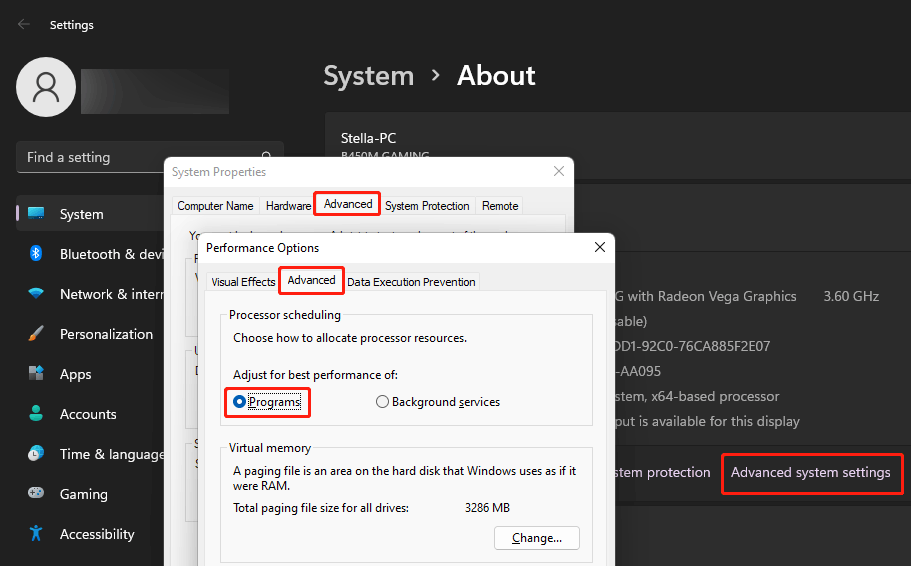Image resolution: width=911 pixels, height=566 pixels.
Task: Click the Settings back arrow icon
Action: coord(24,24)
